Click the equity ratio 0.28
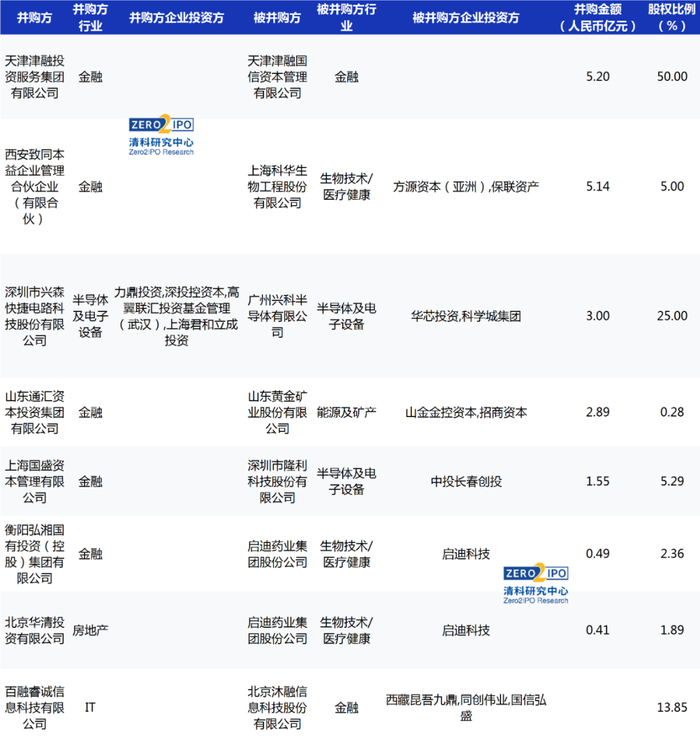Screen dimensions: 700x746 672,412
